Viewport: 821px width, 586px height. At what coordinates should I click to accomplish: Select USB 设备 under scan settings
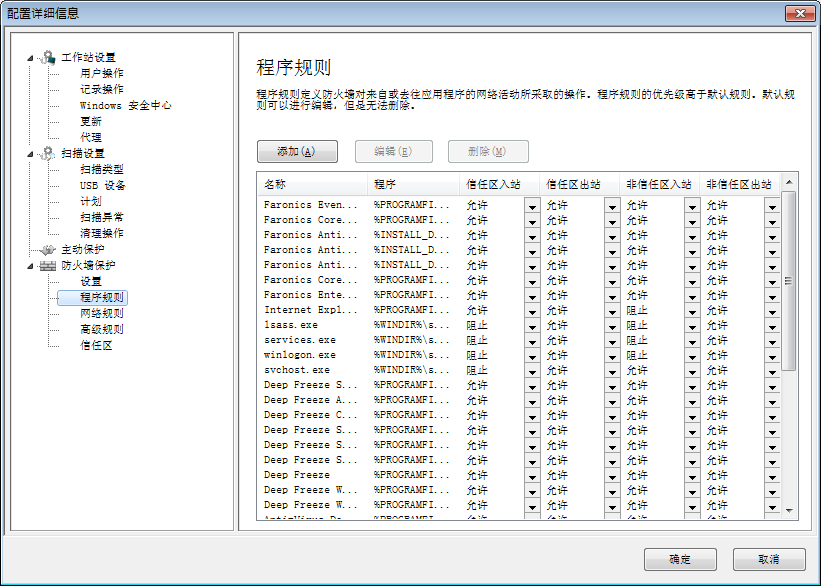click(103, 185)
